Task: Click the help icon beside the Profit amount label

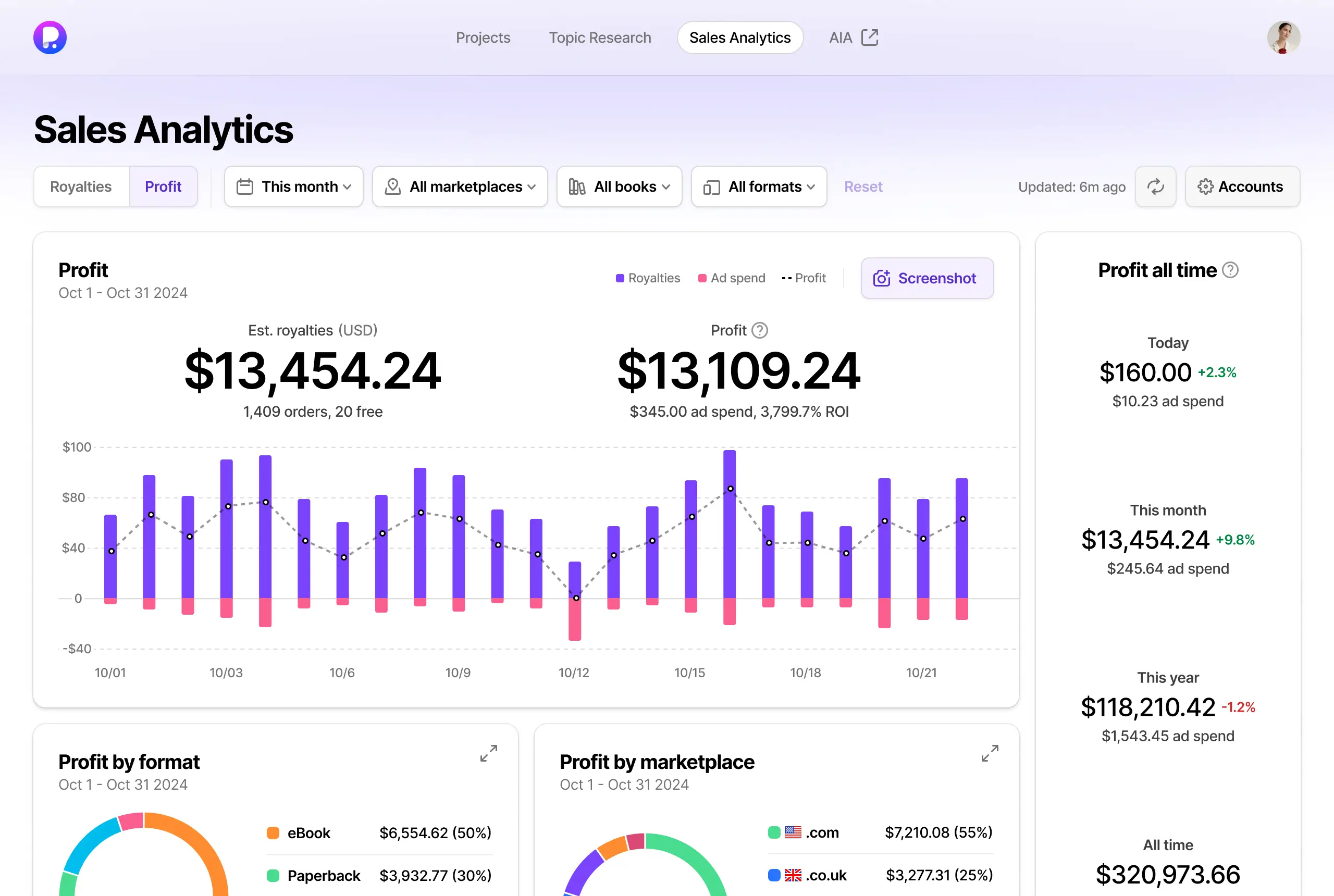Action: [760, 330]
